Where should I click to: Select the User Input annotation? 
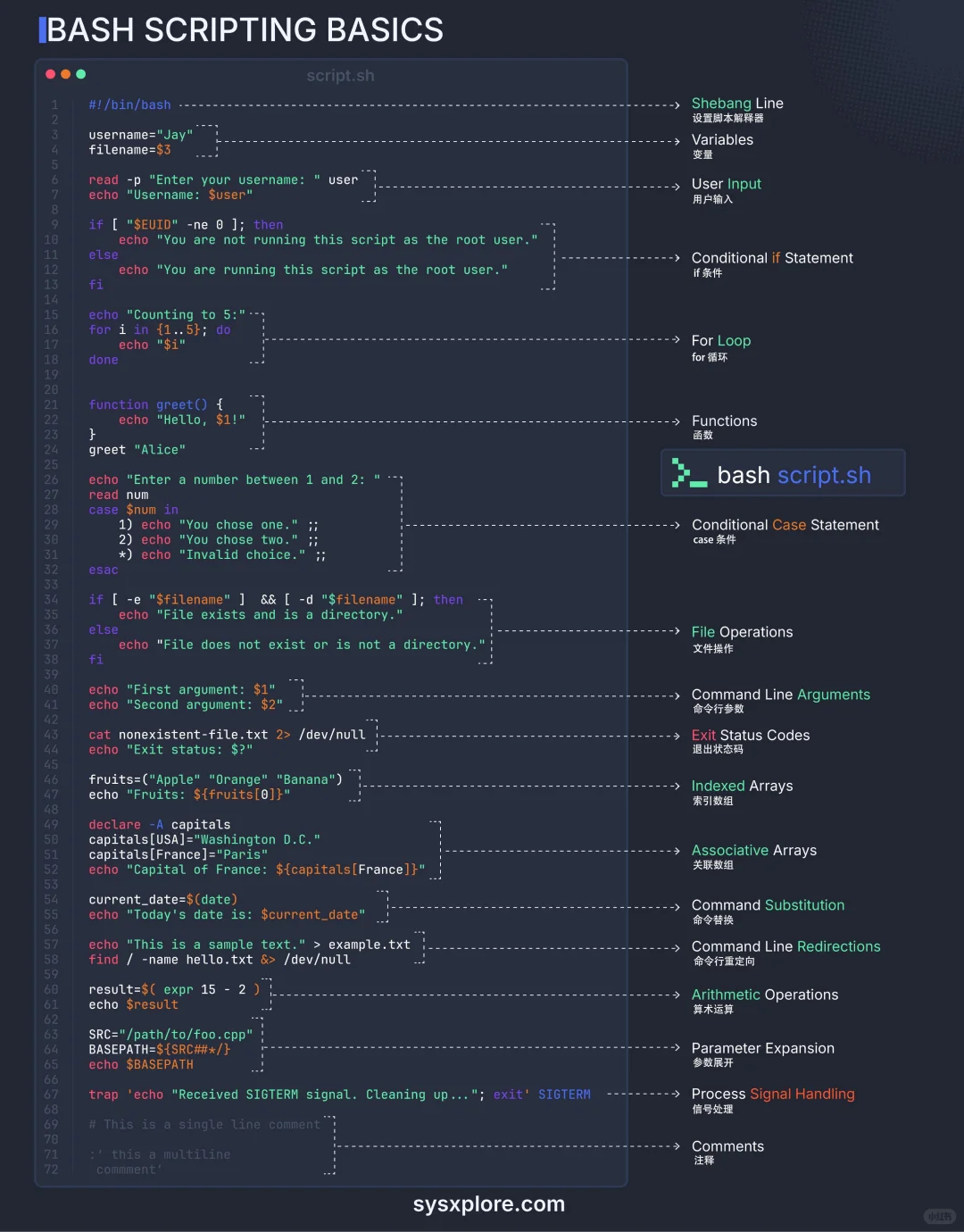727,183
